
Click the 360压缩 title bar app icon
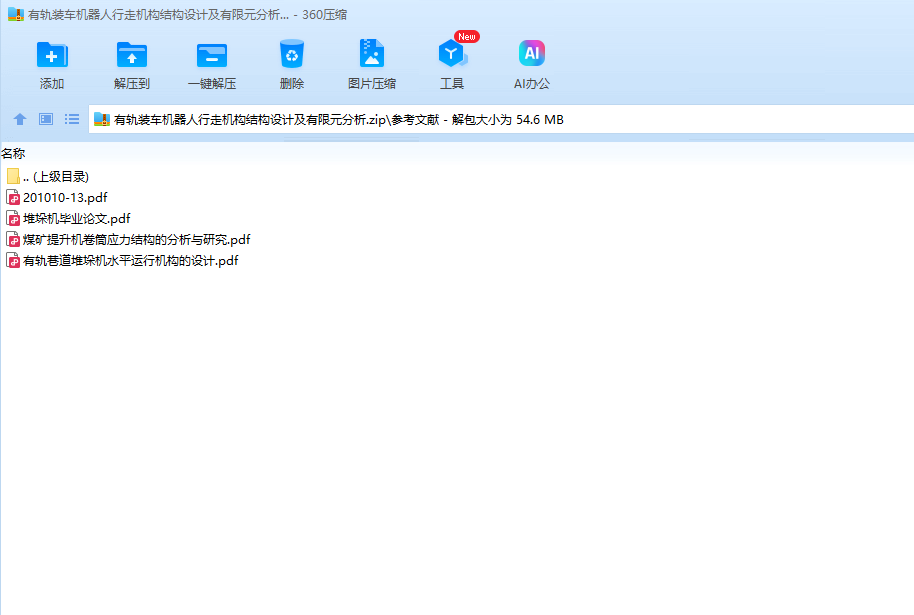16,14
